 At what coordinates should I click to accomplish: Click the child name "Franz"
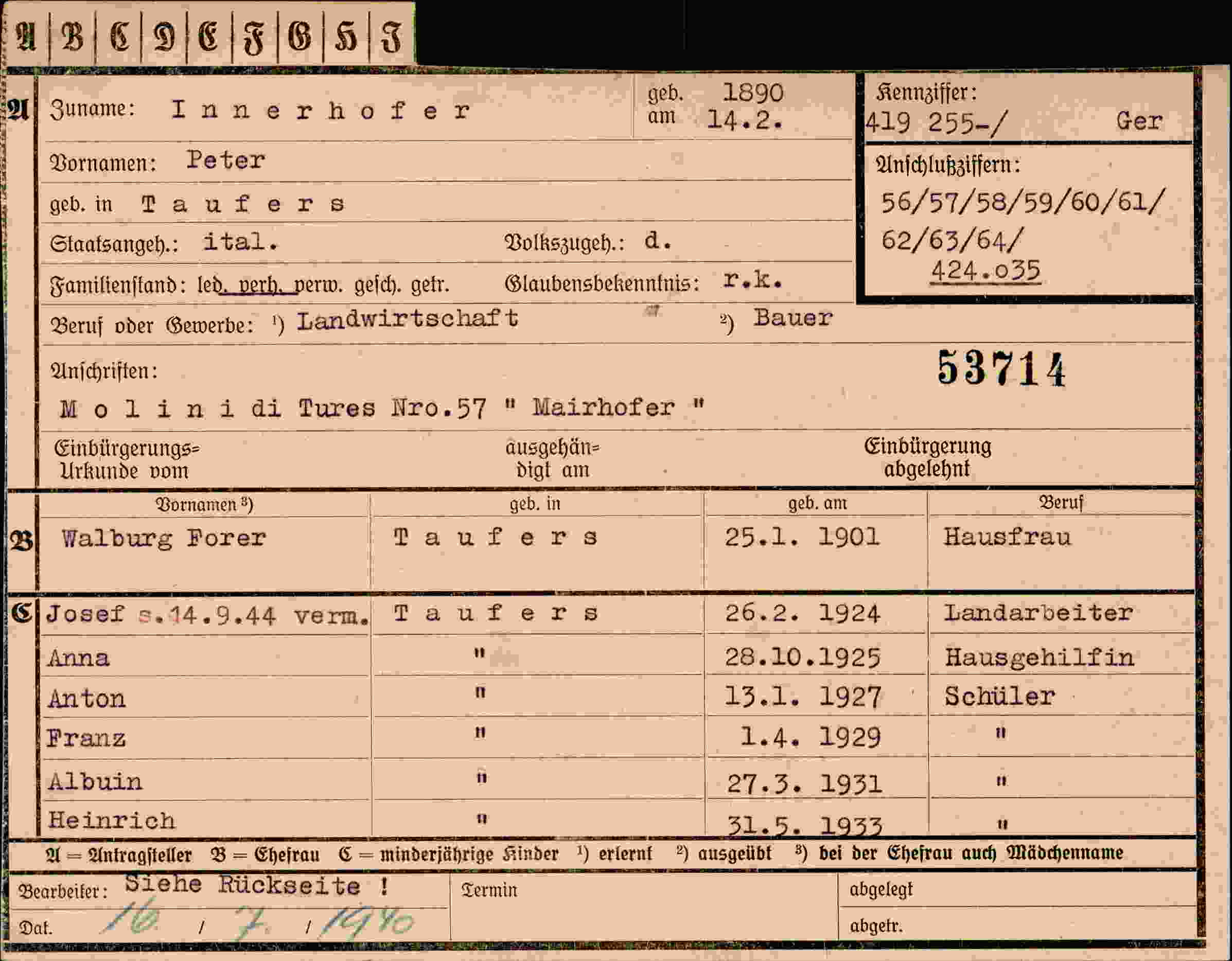click(86, 738)
